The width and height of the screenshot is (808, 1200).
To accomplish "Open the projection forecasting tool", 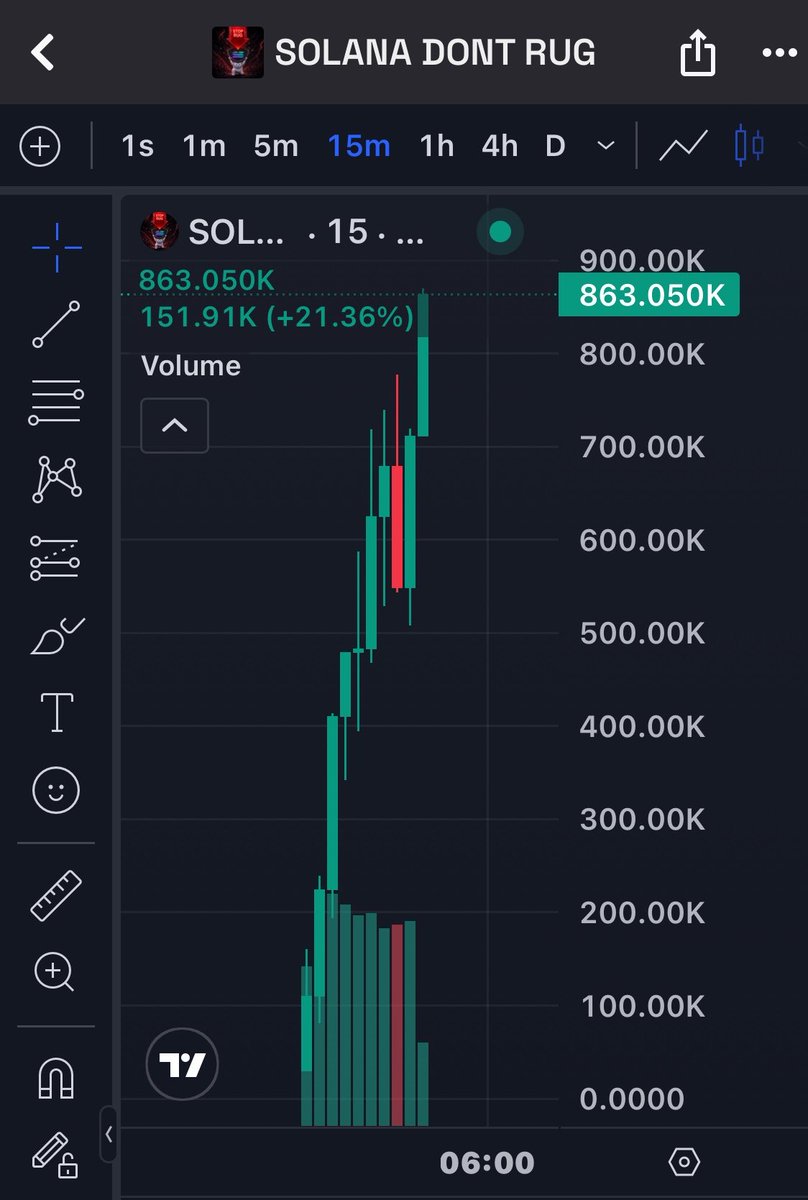I will click(57, 558).
